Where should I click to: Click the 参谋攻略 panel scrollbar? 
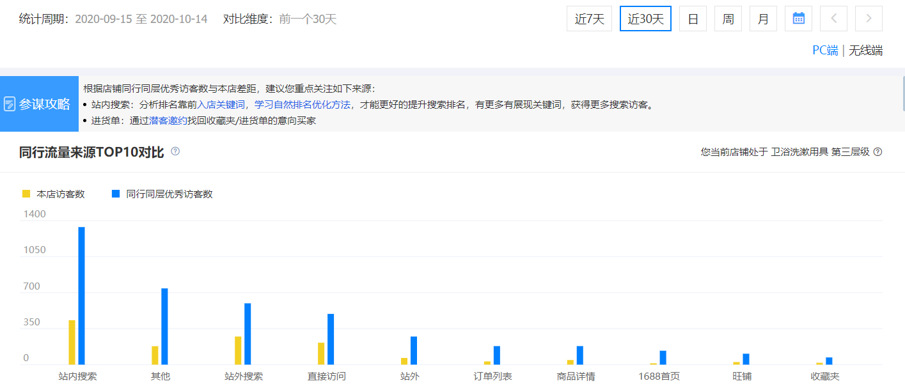[x=903, y=93]
